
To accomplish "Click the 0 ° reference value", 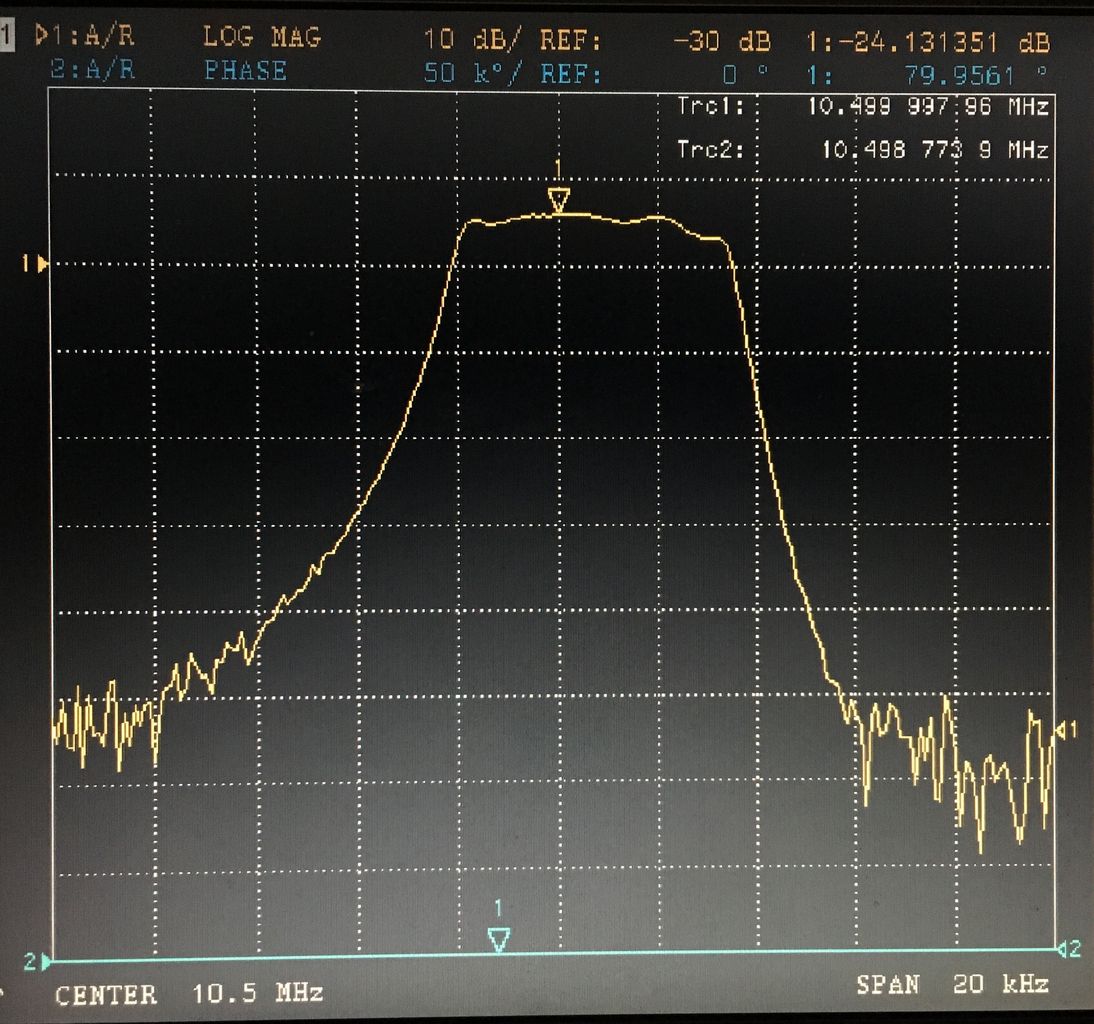I will [745, 74].
